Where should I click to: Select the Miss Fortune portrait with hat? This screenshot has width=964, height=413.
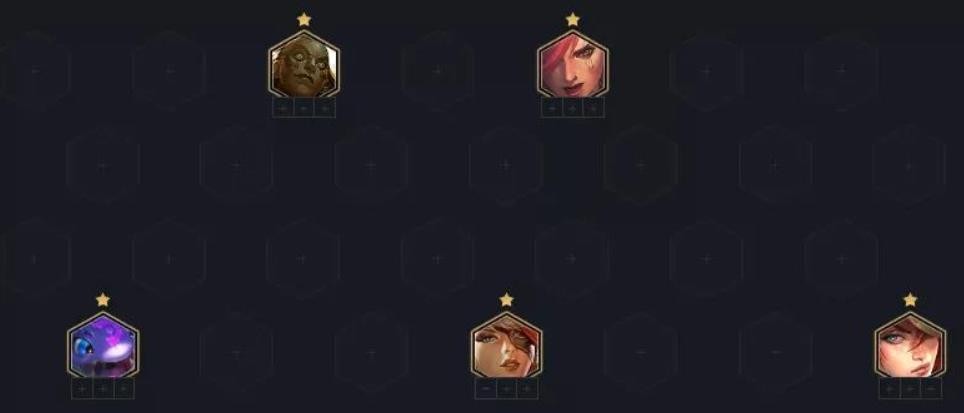pyautogui.click(x=506, y=345)
